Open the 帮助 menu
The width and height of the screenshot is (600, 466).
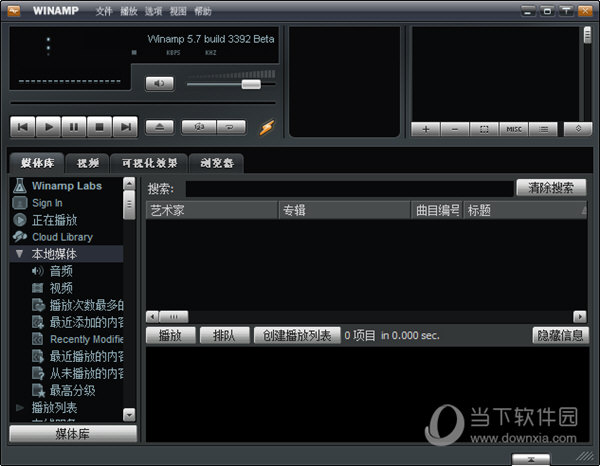[x=203, y=11]
